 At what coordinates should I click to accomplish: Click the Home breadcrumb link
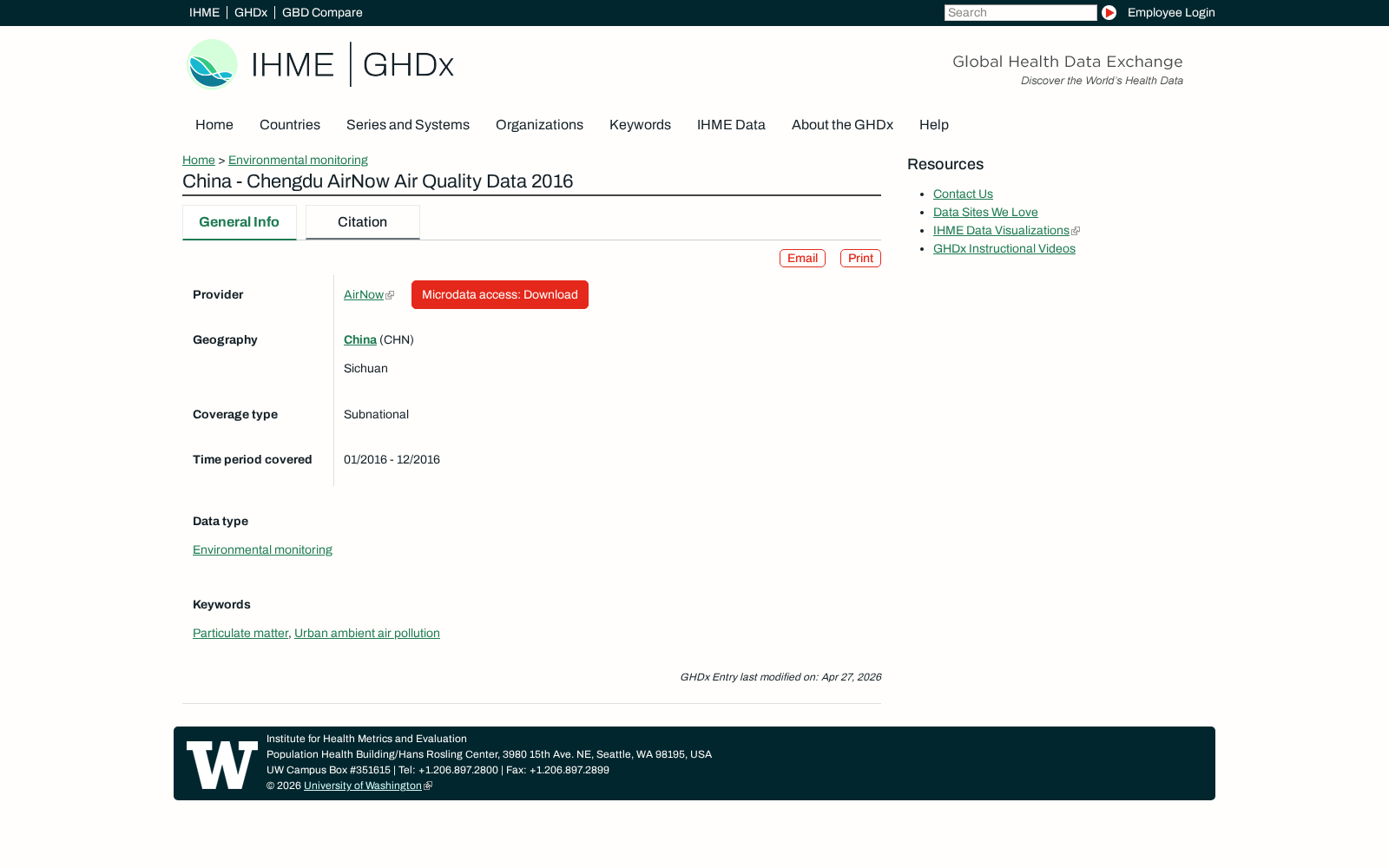(x=199, y=161)
